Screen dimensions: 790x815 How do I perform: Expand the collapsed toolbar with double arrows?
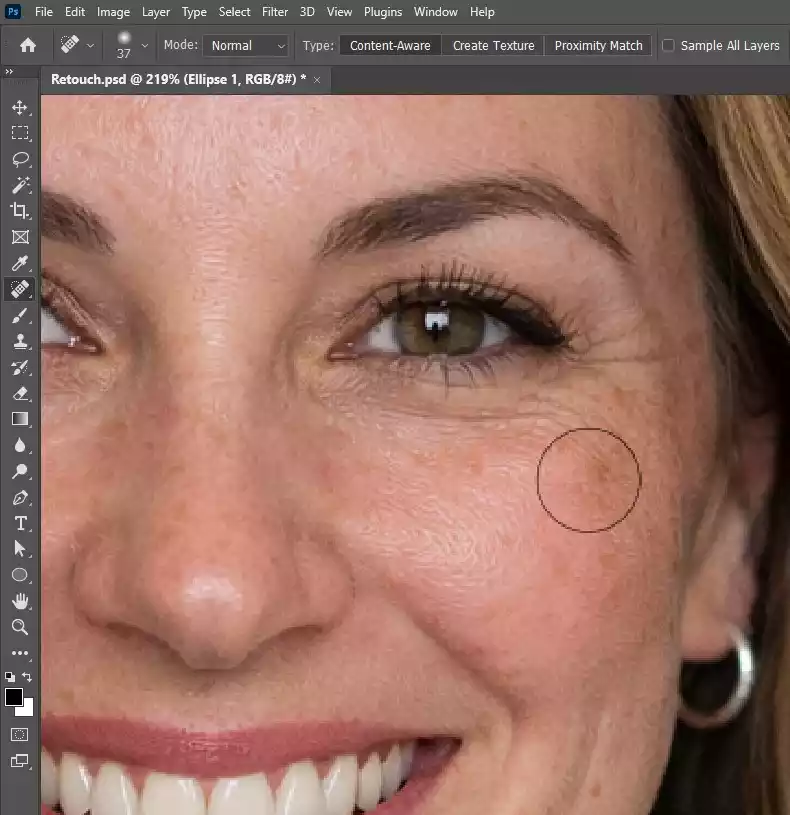point(9,72)
